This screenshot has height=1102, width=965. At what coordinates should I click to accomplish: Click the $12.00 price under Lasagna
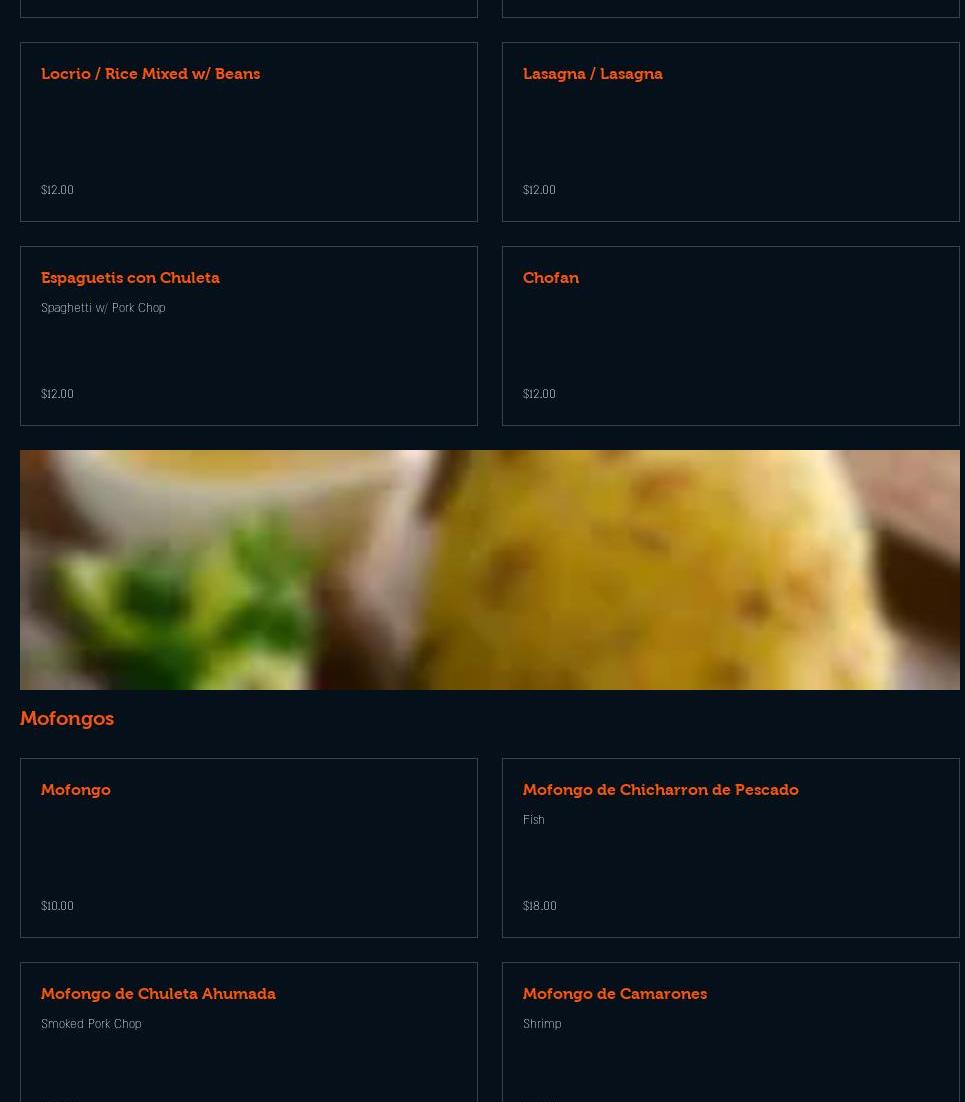539,190
